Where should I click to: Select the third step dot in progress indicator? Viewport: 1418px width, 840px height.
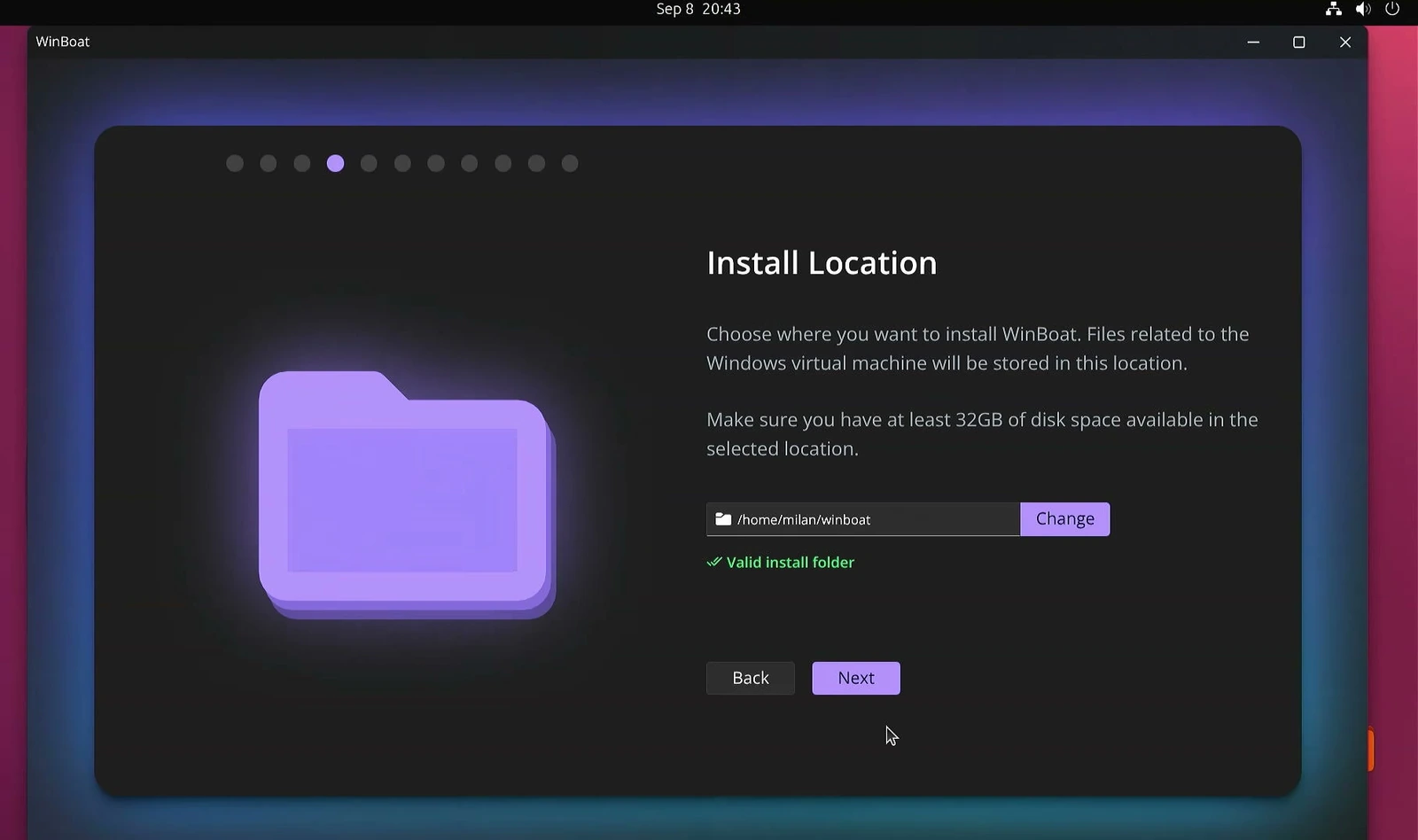pyautogui.click(x=302, y=163)
